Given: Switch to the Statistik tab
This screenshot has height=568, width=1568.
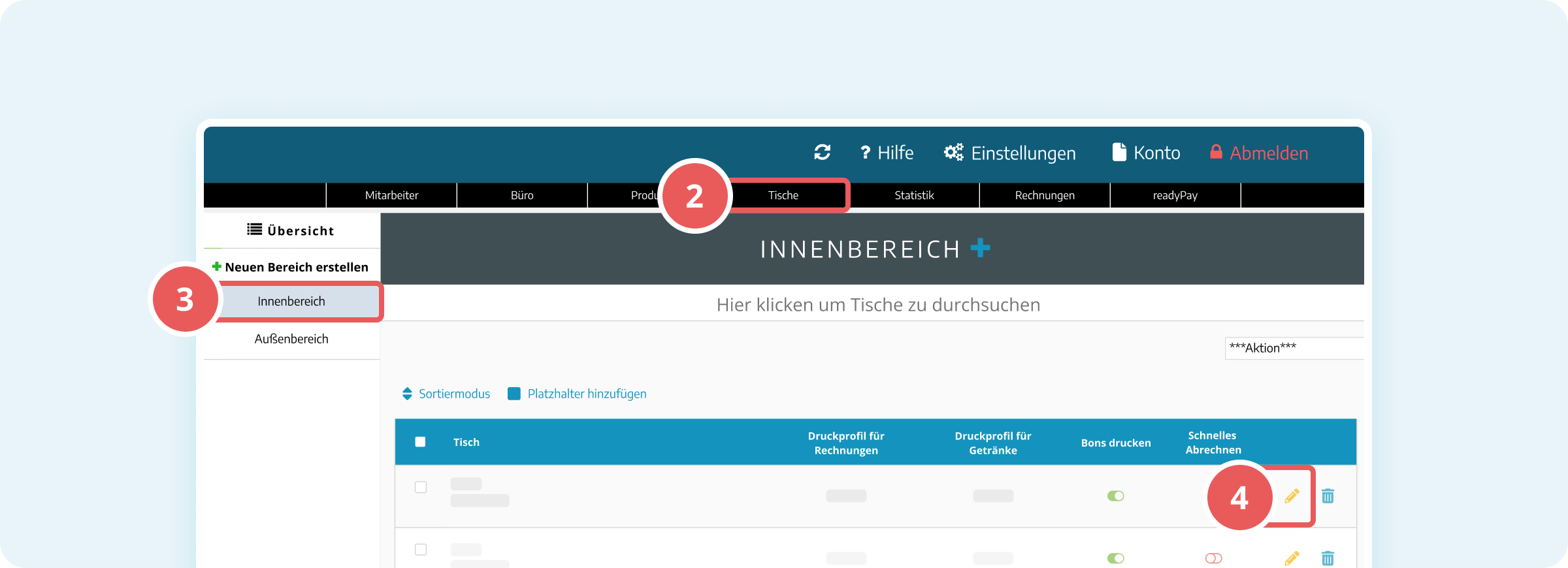Looking at the screenshot, I should pos(914,195).
